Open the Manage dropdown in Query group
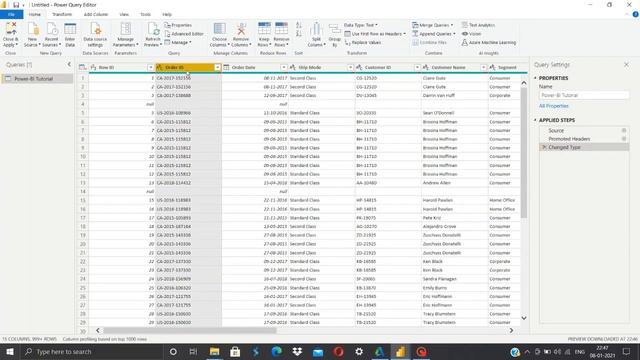The height and width of the screenshot is (360, 640). (x=178, y=42)
